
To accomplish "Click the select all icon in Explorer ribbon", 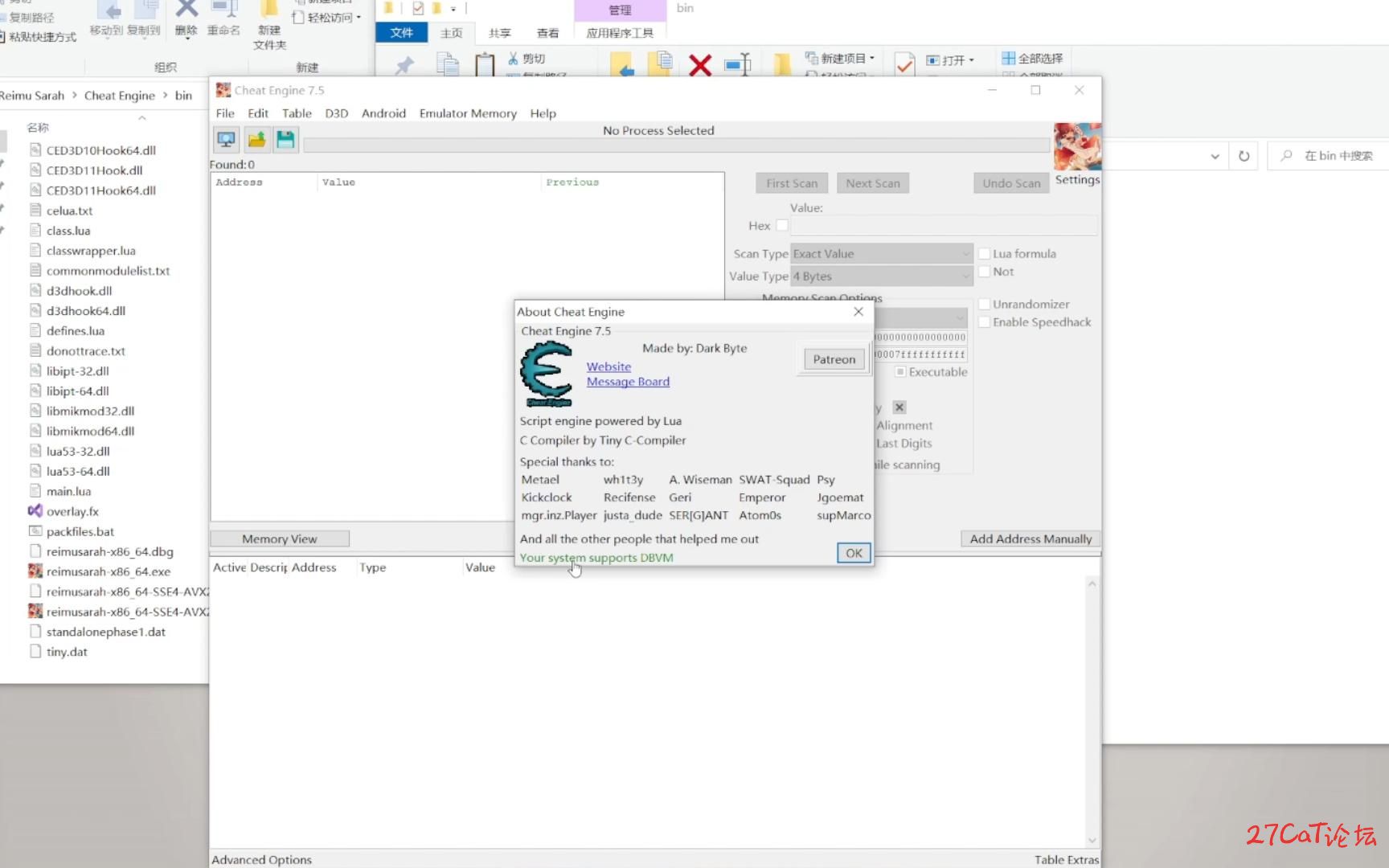I will [x=1008, y=58].
